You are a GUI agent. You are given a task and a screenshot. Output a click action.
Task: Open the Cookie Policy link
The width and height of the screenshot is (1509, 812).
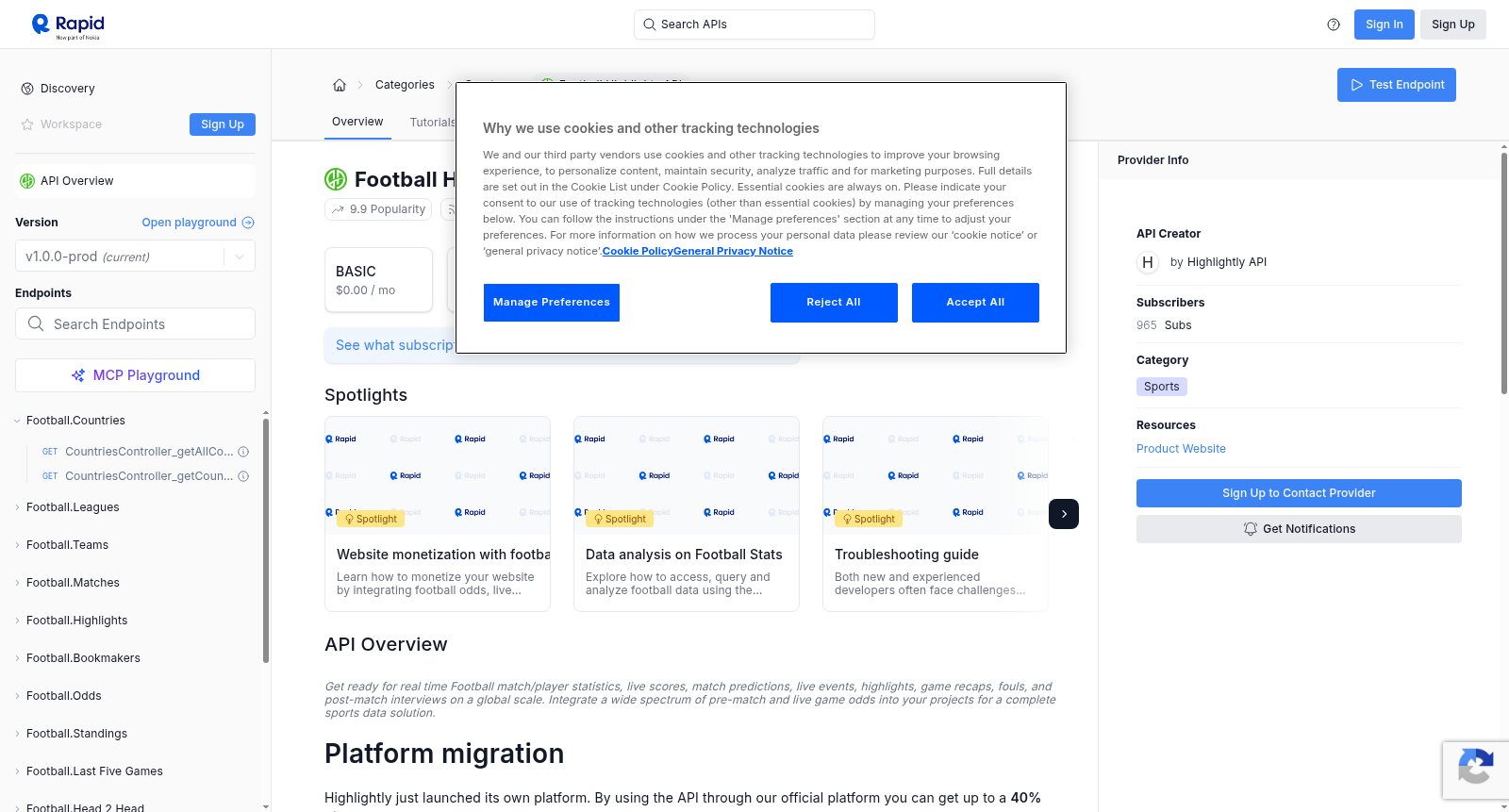638,251
